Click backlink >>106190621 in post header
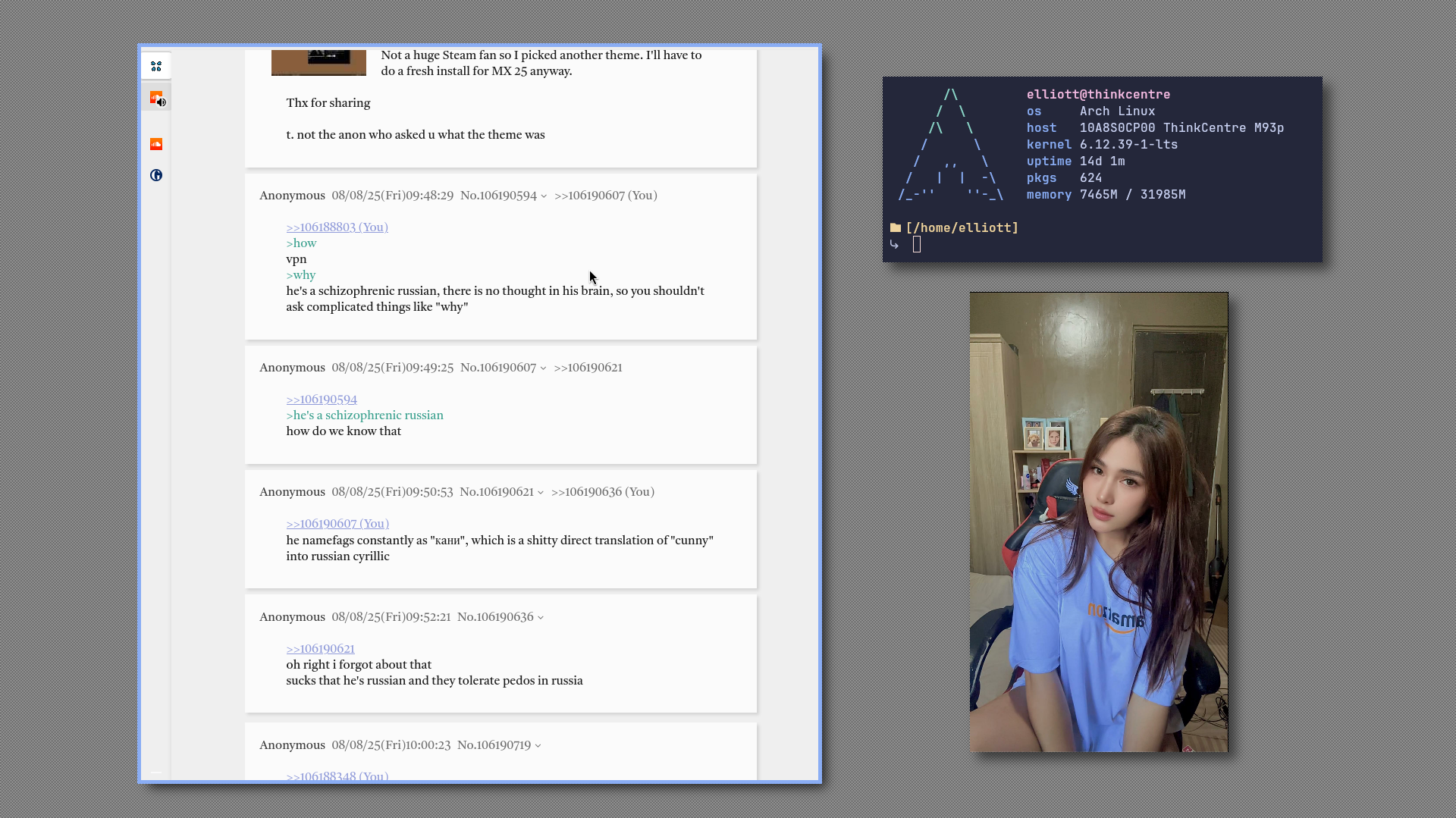Screen dimensions: 1456x818 (588, 368)
